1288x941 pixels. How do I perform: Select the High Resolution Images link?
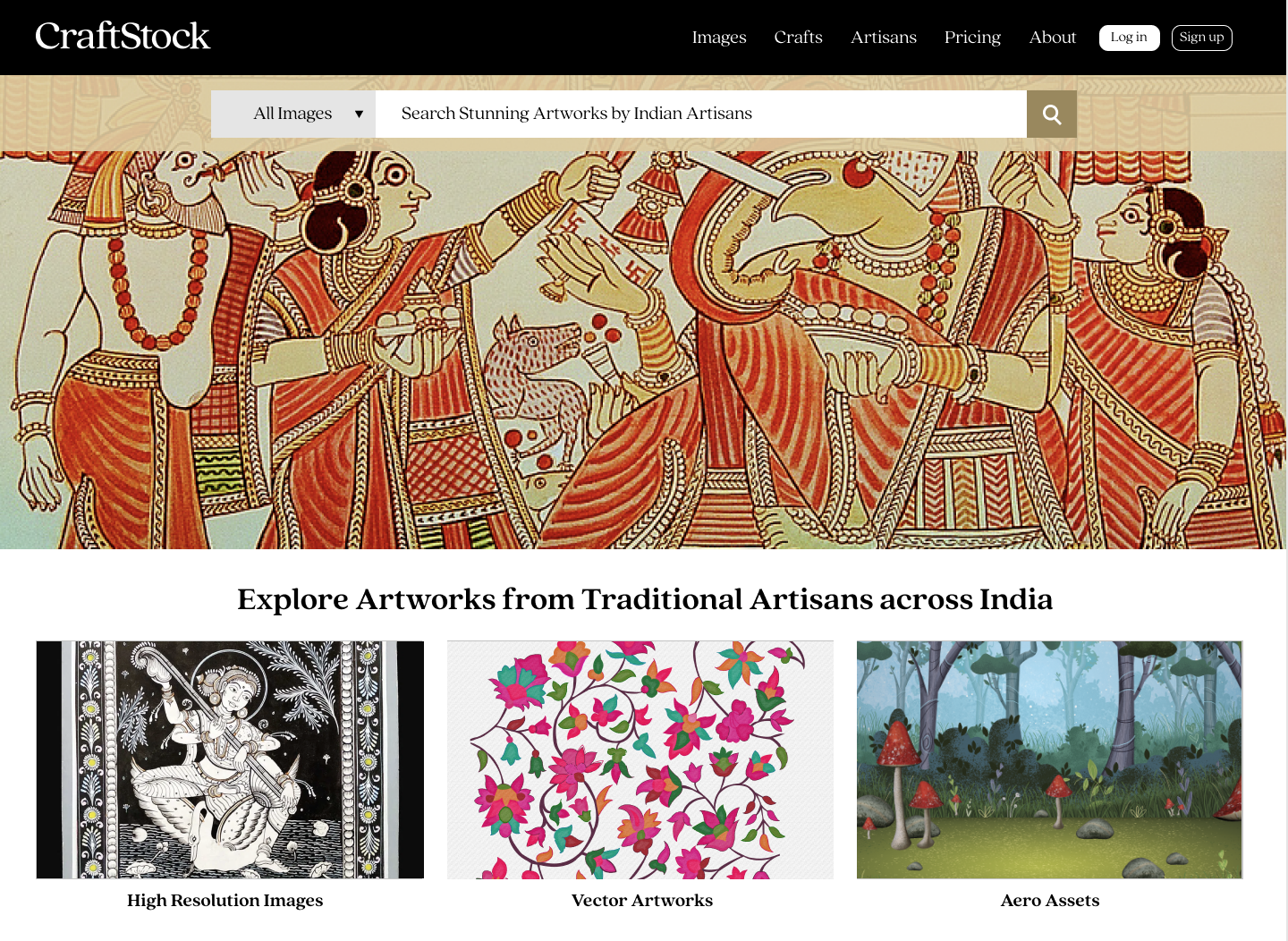[225, 901]
